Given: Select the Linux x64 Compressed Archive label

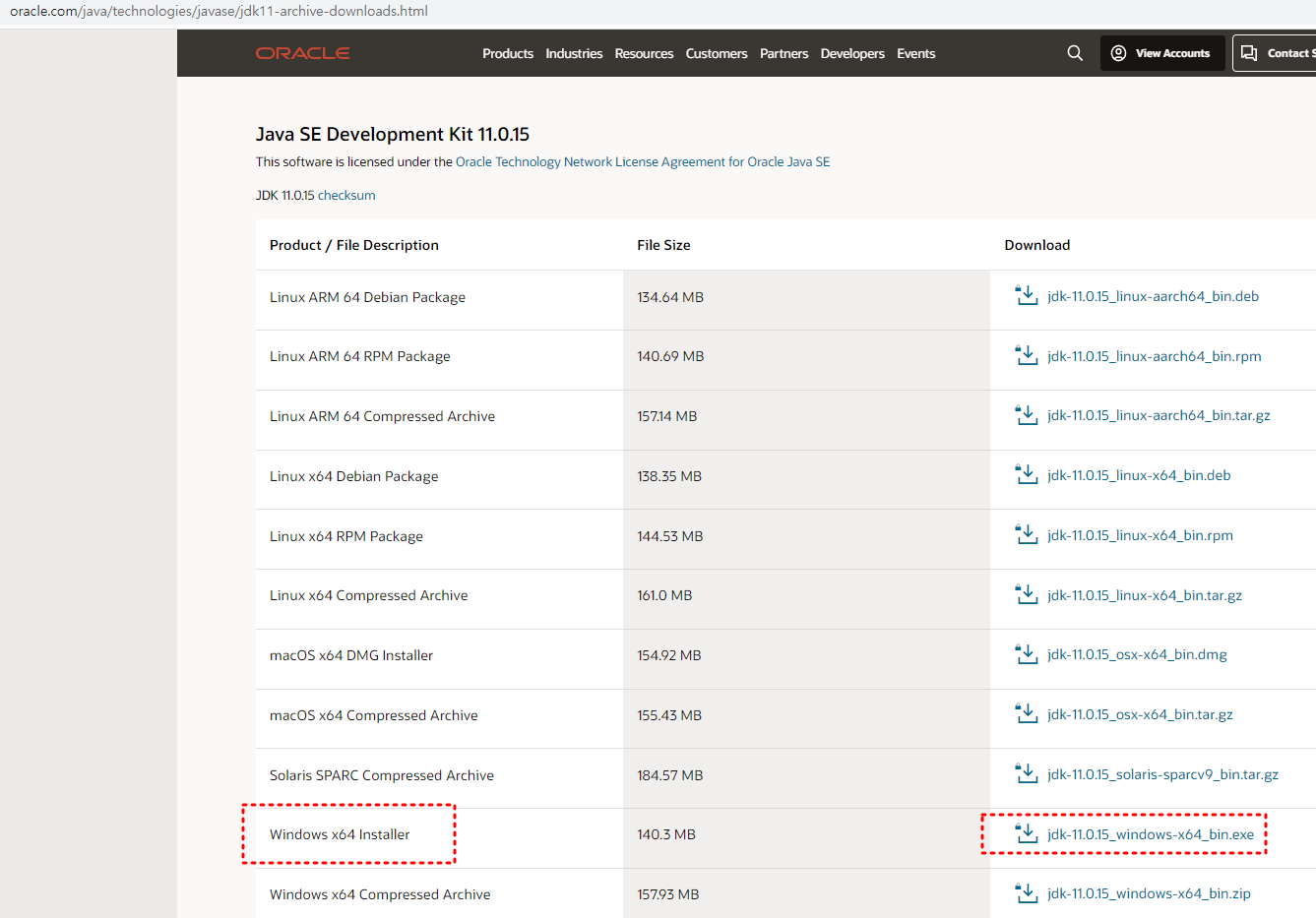Looking at the screenshot, I should click(369, 595).
